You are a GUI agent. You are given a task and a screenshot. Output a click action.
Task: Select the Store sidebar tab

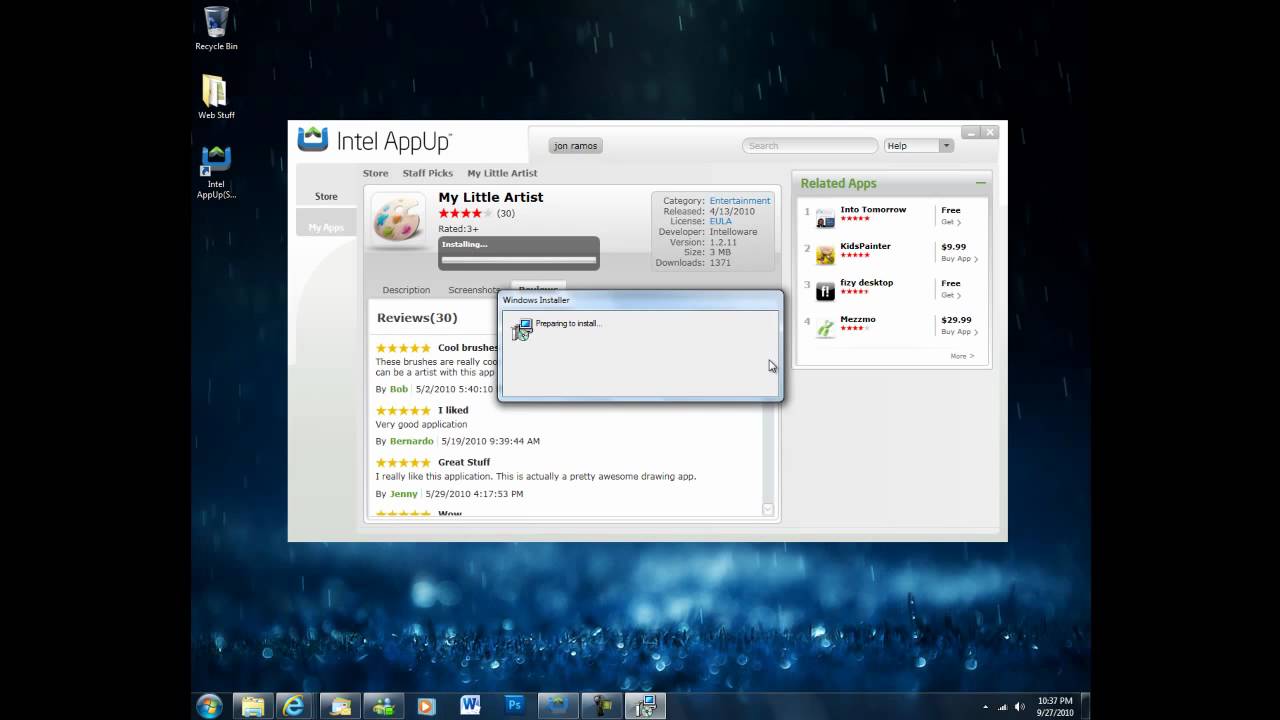coord(326,196)
